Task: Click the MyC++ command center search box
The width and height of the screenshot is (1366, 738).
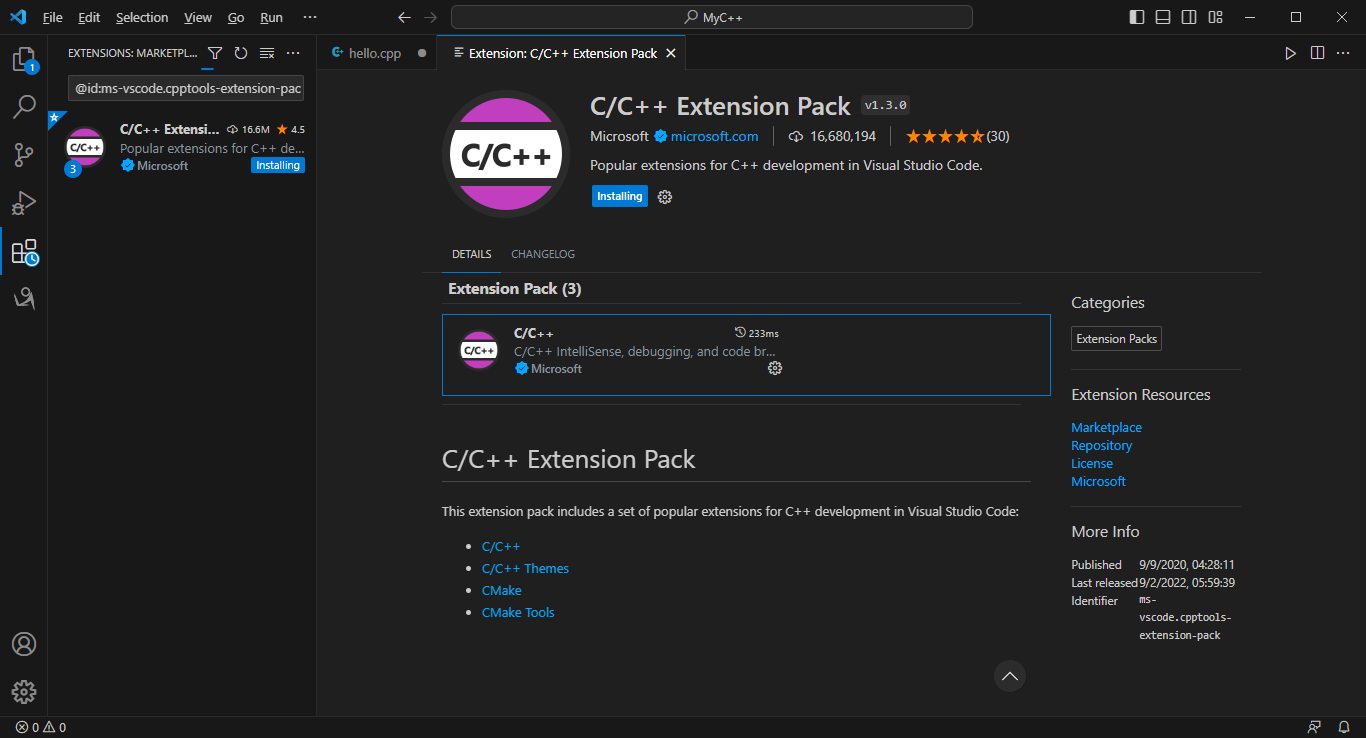Action: click(x=712, y=17)
